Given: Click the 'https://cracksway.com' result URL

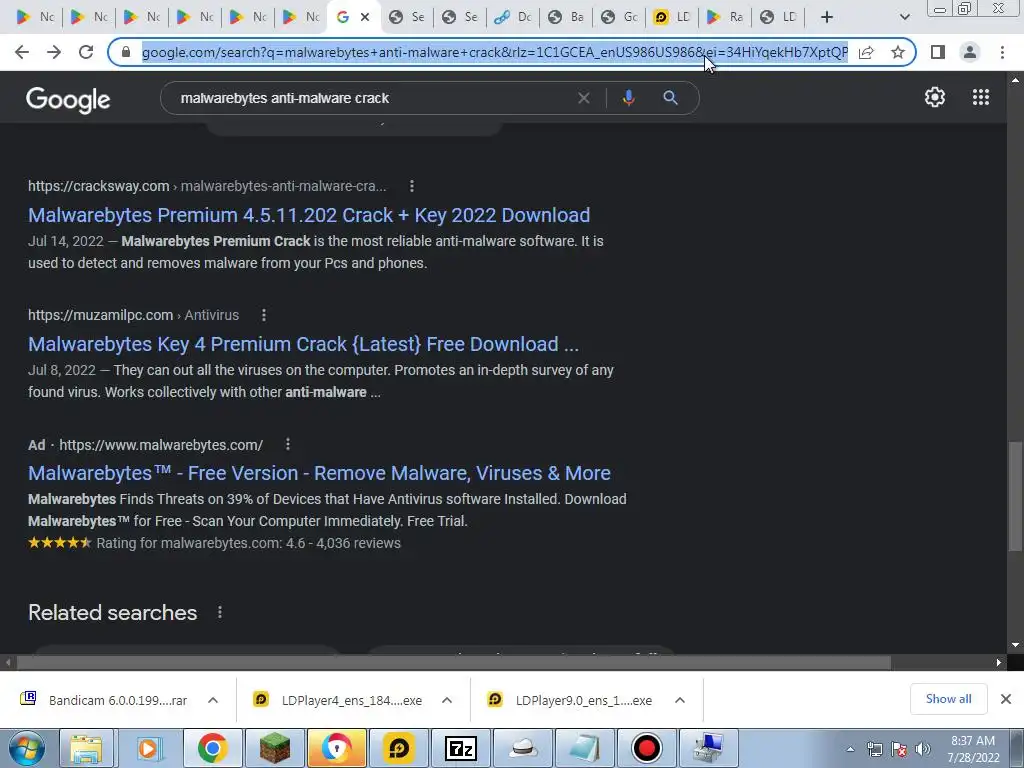Looking at the screenshot, I should point(99,186).
